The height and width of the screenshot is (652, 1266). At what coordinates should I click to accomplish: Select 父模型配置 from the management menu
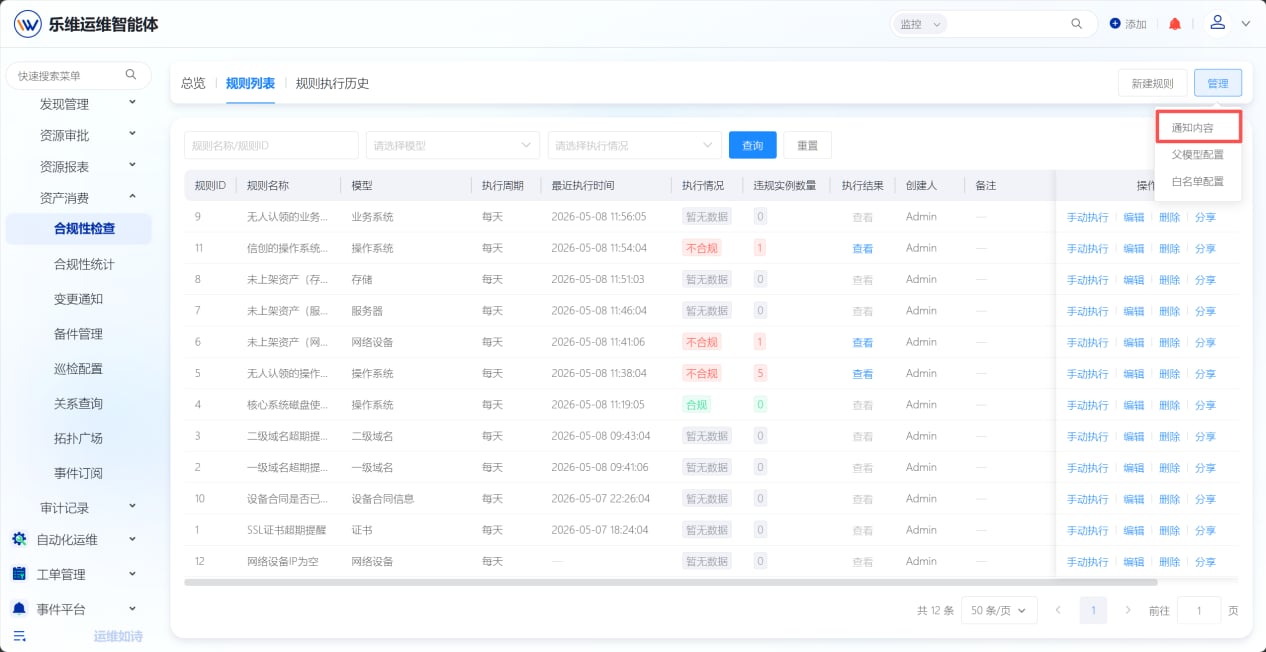tap(1197, 155)
